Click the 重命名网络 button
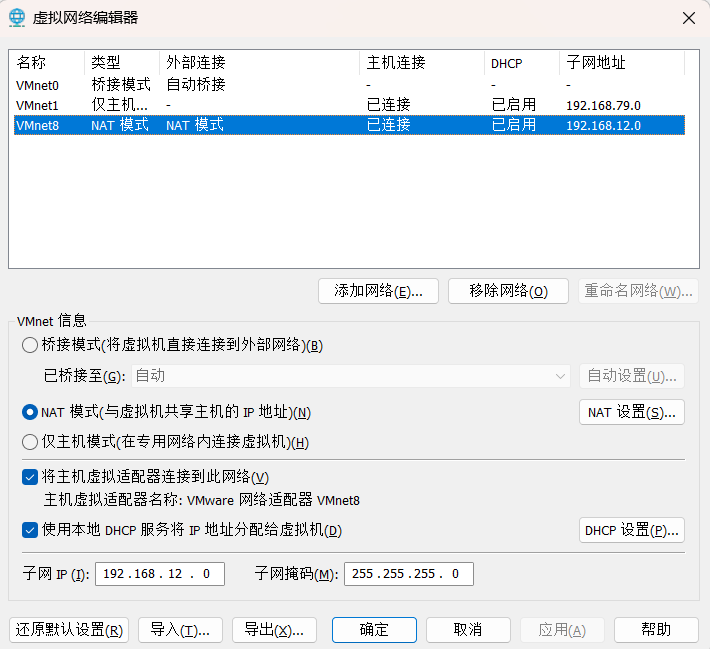 coord(638,291)
